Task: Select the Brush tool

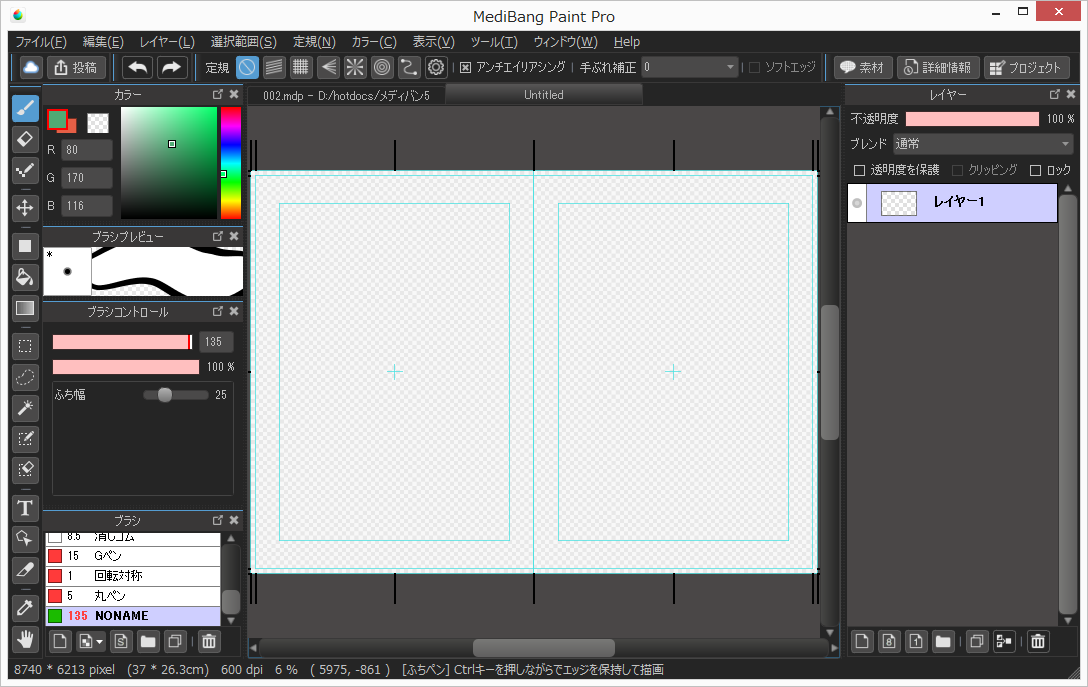Action: pos(25,108)
